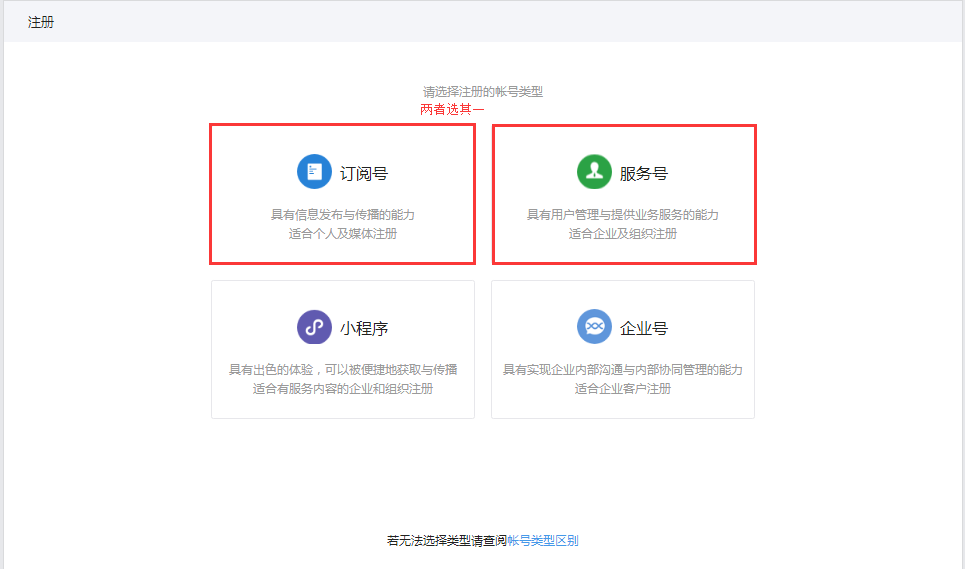Click the purple 小程序 icon
This screenshot has width=965, height=569.
tap(314, 327)
